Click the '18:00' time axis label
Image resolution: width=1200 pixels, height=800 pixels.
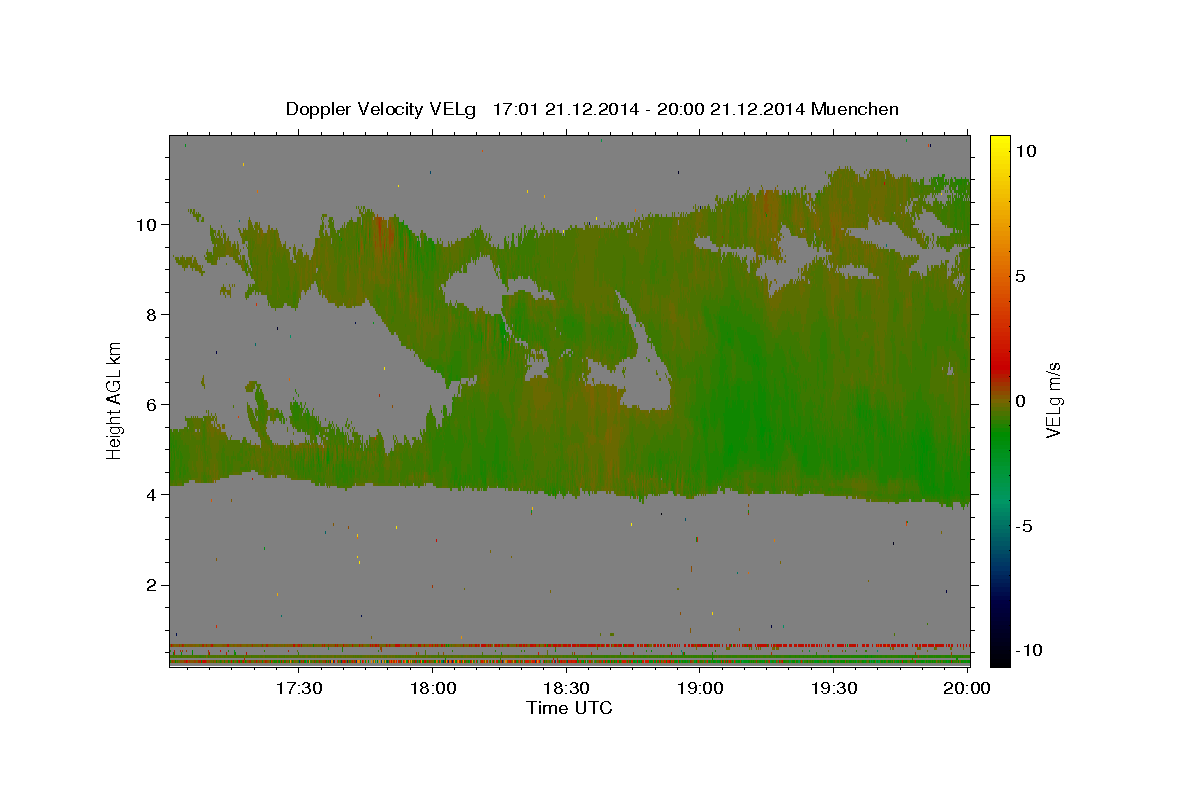tap(433, 688)
